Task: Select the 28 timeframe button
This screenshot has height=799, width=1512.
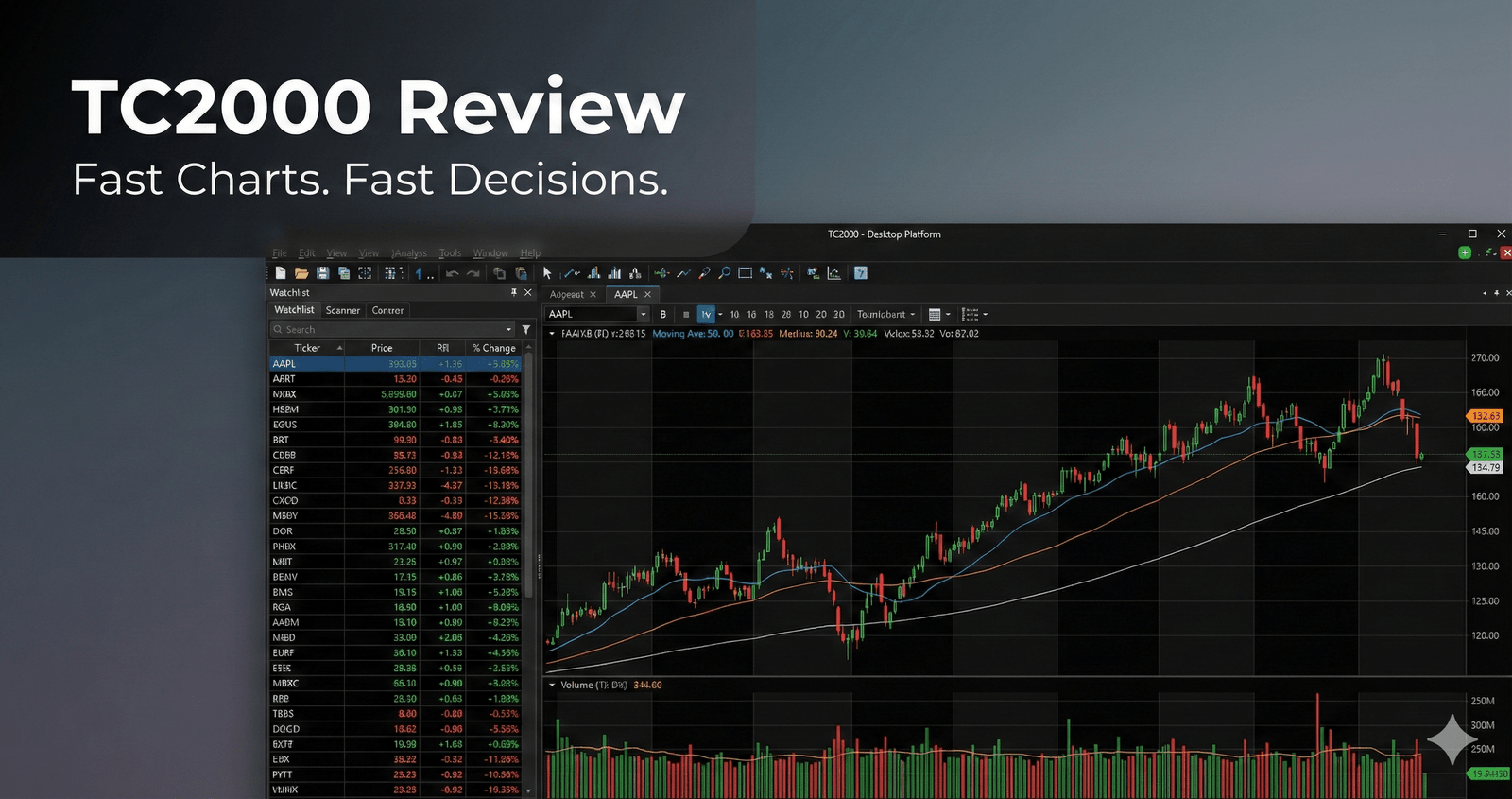Action: click(786, 314)
